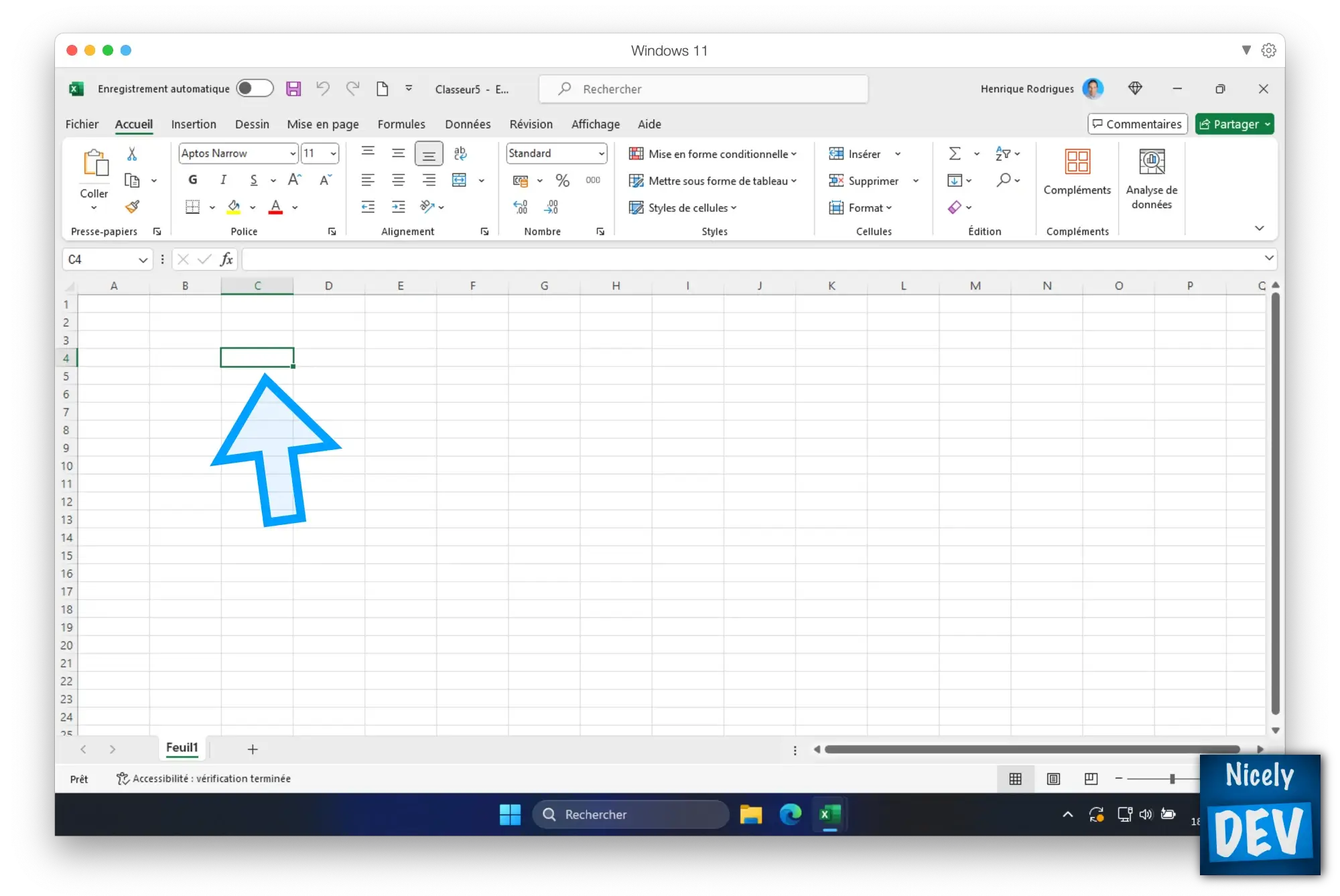Screen dimensions: 1340x896
Task: Toggle middle vertical alignment
Action: (x=398, y=153)
